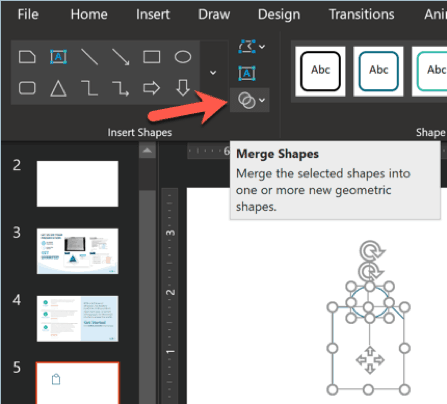Choose the elbow connector shape
The height and width of the screenshot is (404, 447).
pyautogui.click(x=90, y=88)
